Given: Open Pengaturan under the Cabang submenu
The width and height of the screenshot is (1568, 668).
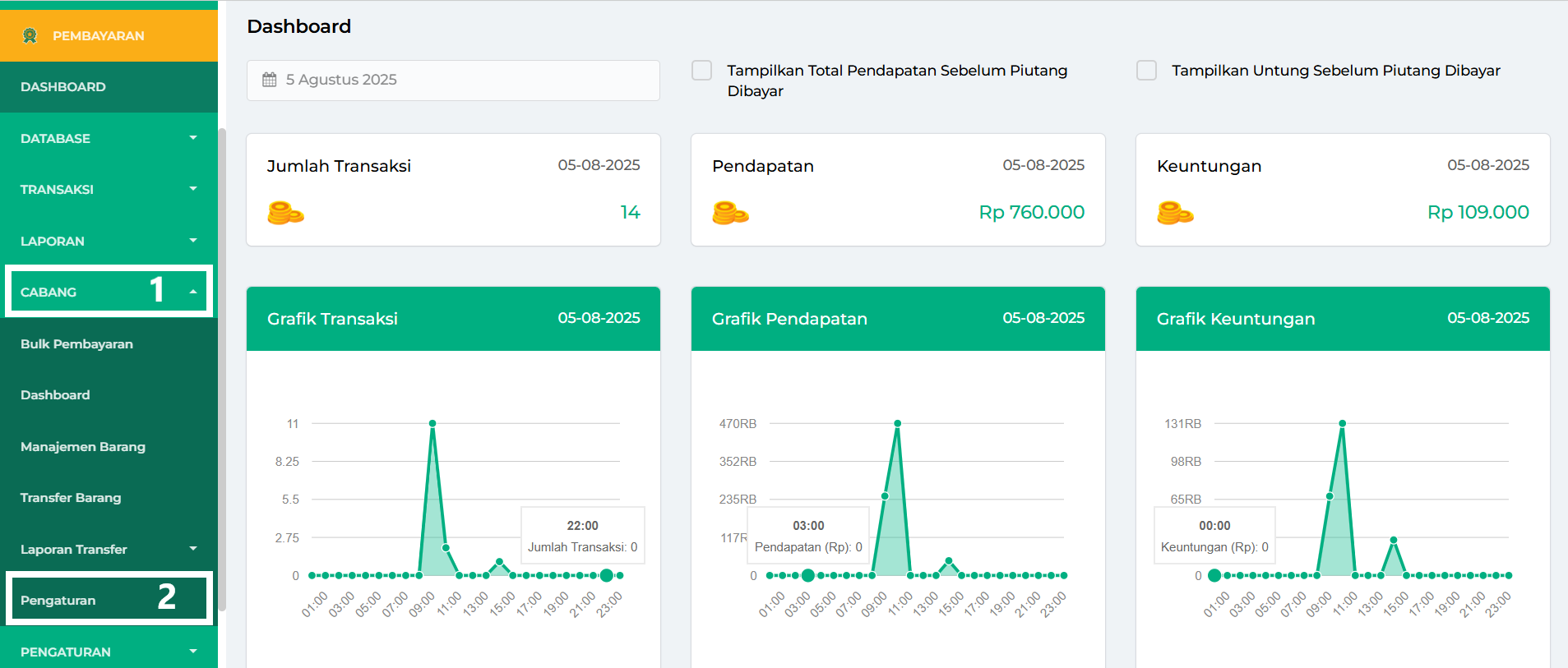Looking at the screenshot, I should (109, 600).
